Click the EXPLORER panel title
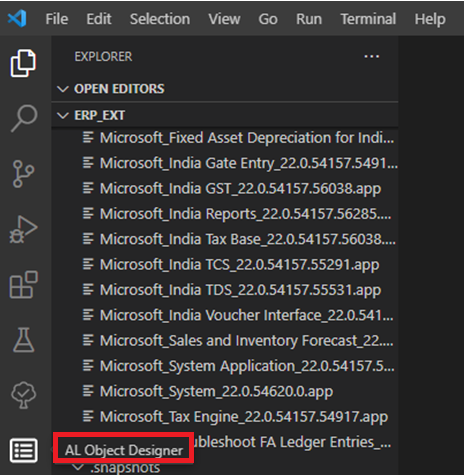The height and width of the screenshot is (475, 466). (x=103, y=57)
